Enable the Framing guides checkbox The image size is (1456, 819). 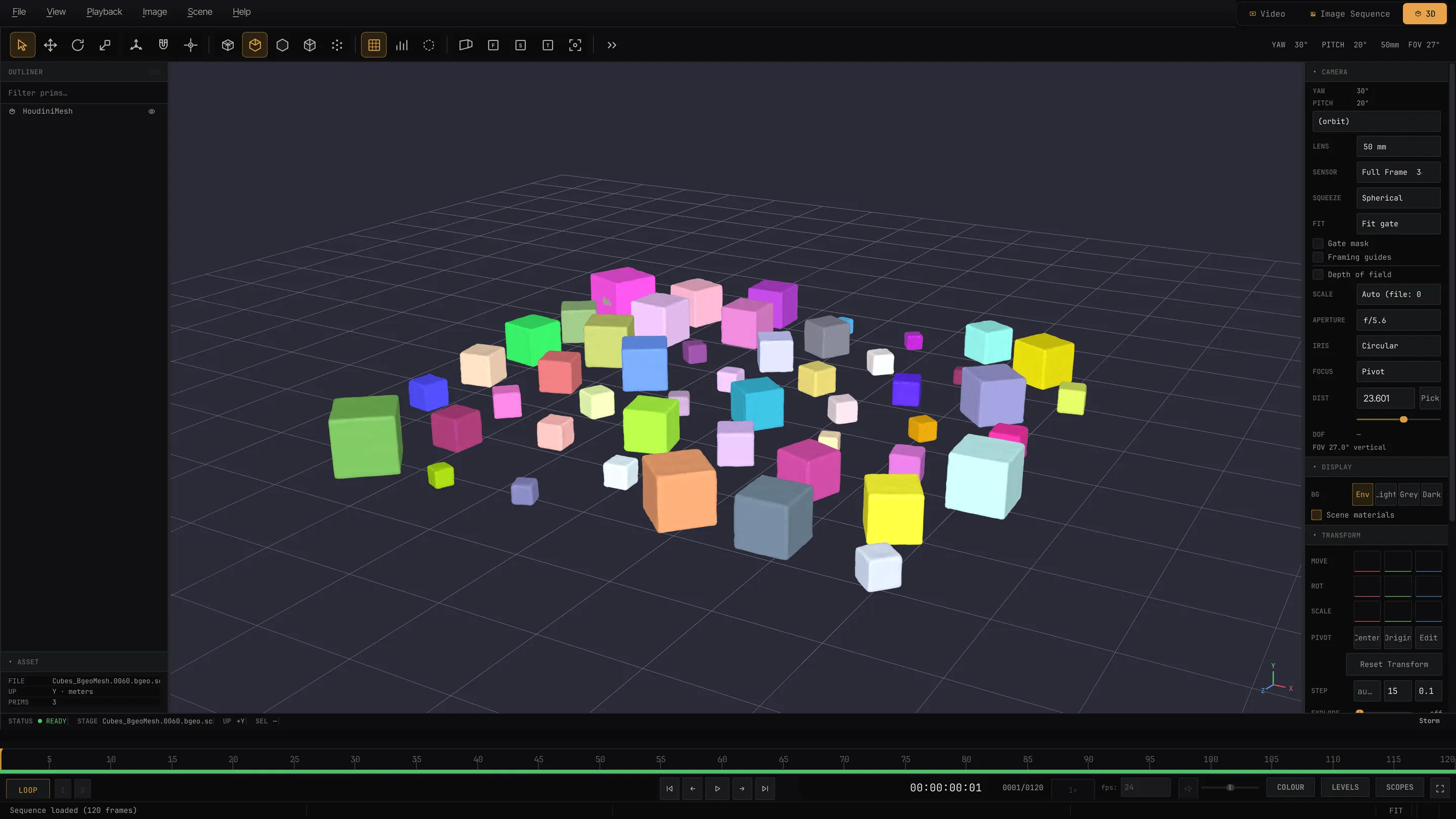(x=1318, y=257)
